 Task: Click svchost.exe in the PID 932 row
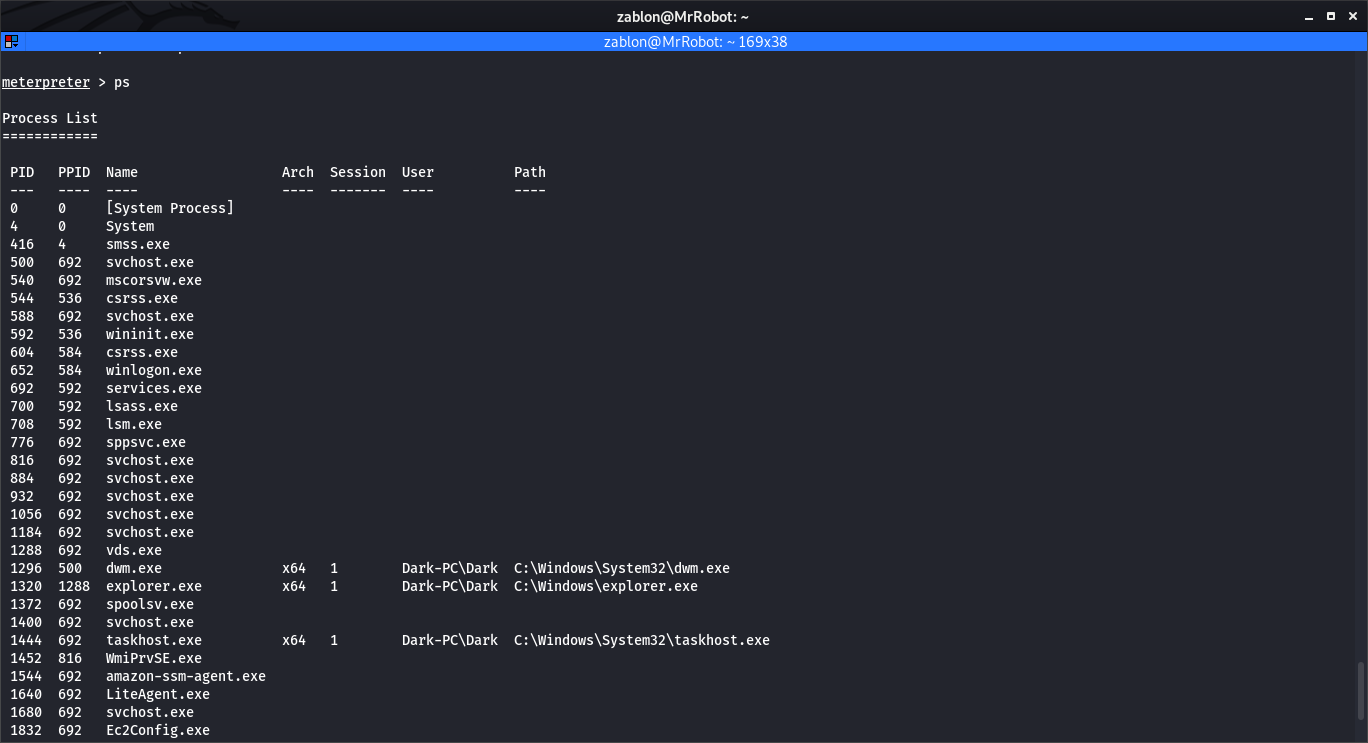click(x=150, y=496)
